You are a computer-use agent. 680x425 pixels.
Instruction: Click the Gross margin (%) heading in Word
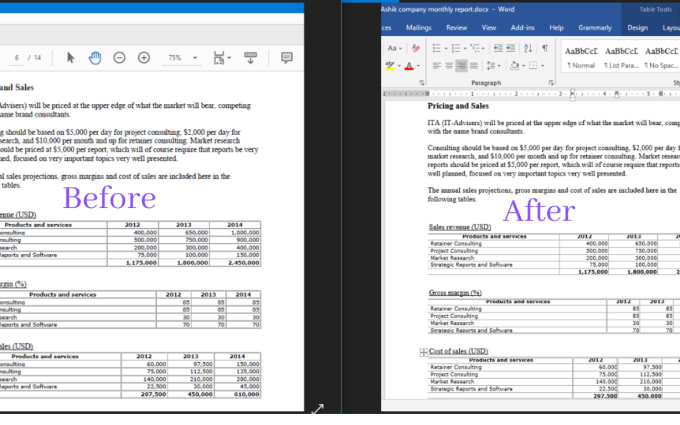[455, 293]
